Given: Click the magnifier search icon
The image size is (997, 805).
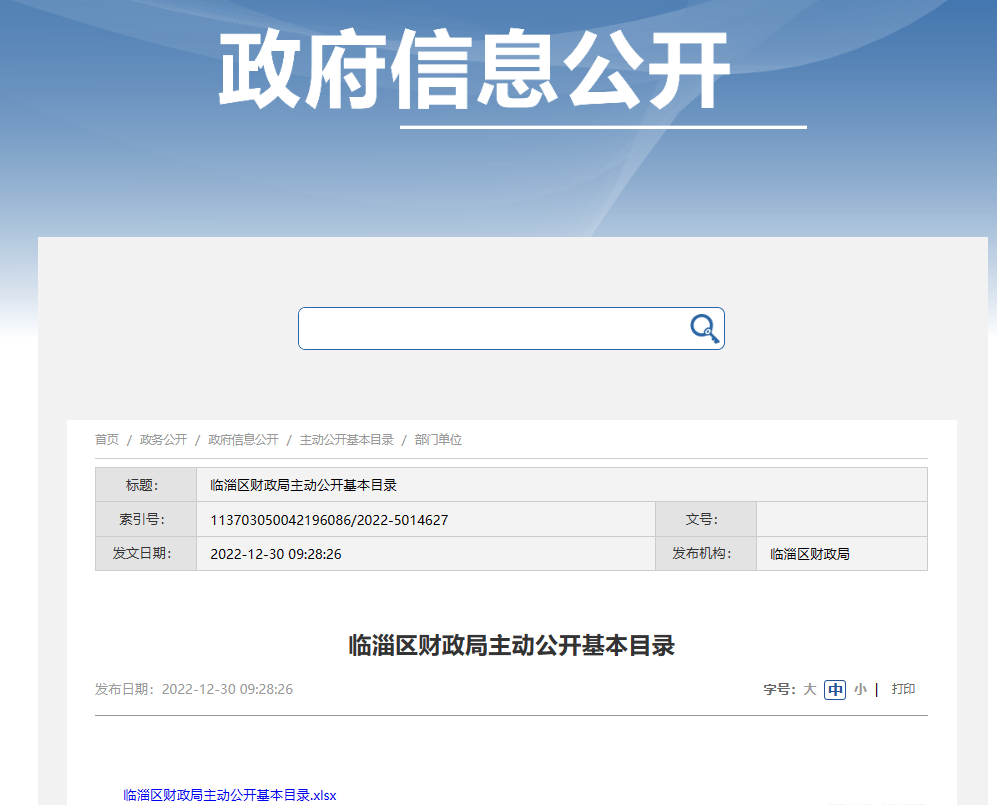Looking at the screenshot, I should 705,329.
